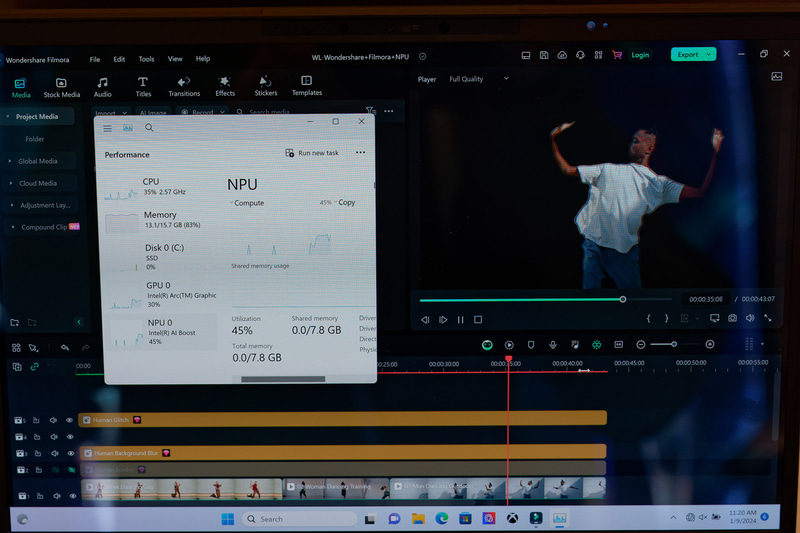The height and width of the screenshot is (533, 800).
Task: Expand the Cloud Media folder
Action: [x=11, y=183]
